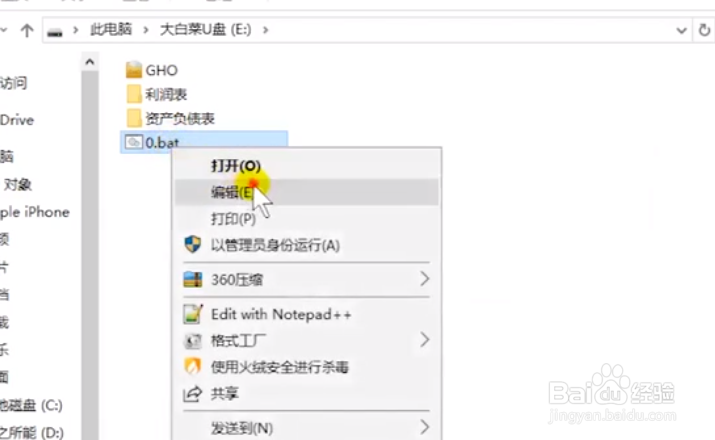Select the 0.bat file icon
Image resolution: width=715 pixels, height=440 pixels.
134,142
